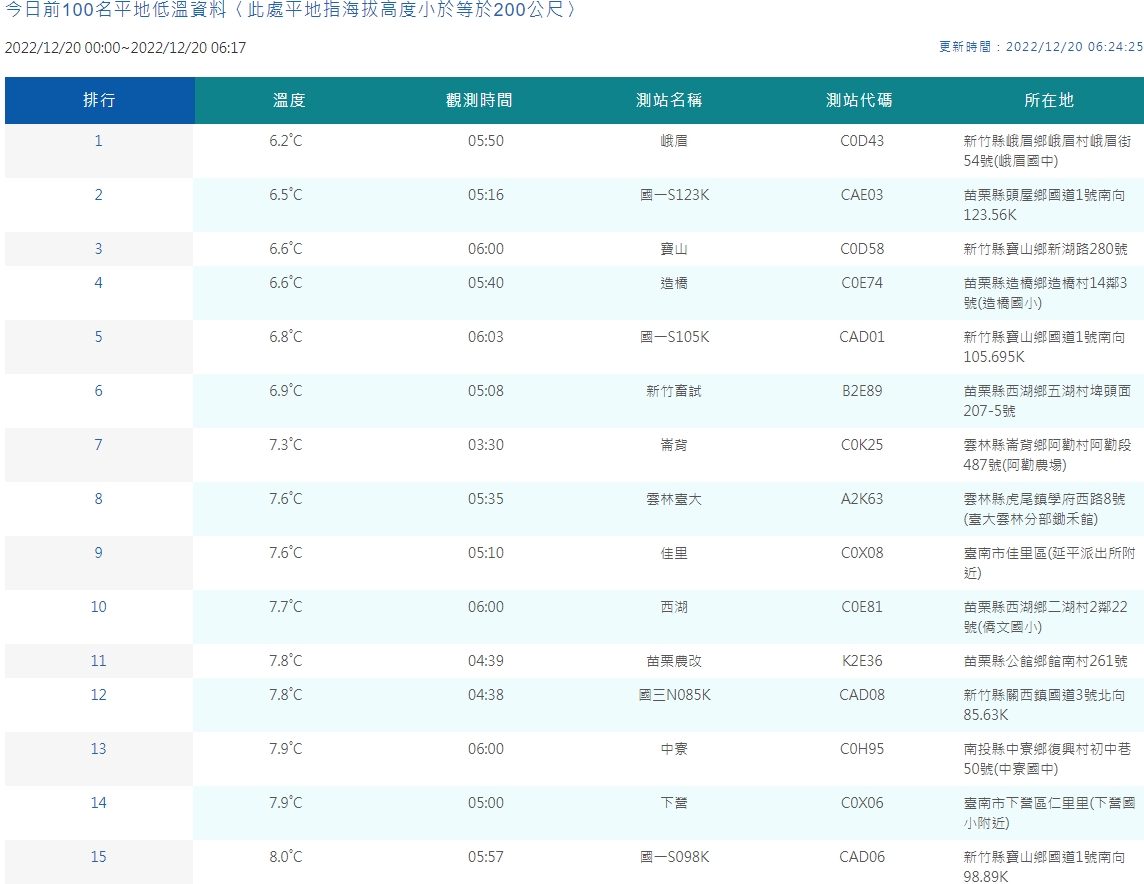Screen dimensions: 1144x884
Task: Click address 苗栗縣公館鄉館南村261號
Action: [1045, 661]
